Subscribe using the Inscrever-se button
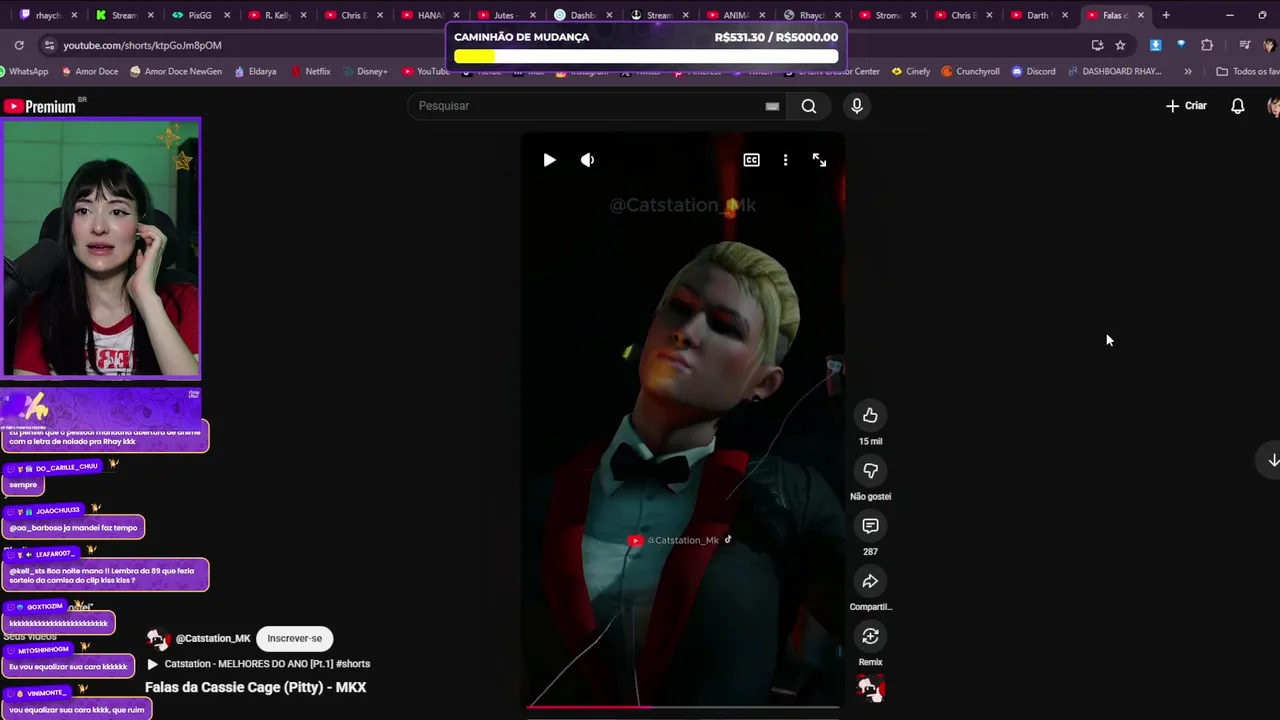 295,638
